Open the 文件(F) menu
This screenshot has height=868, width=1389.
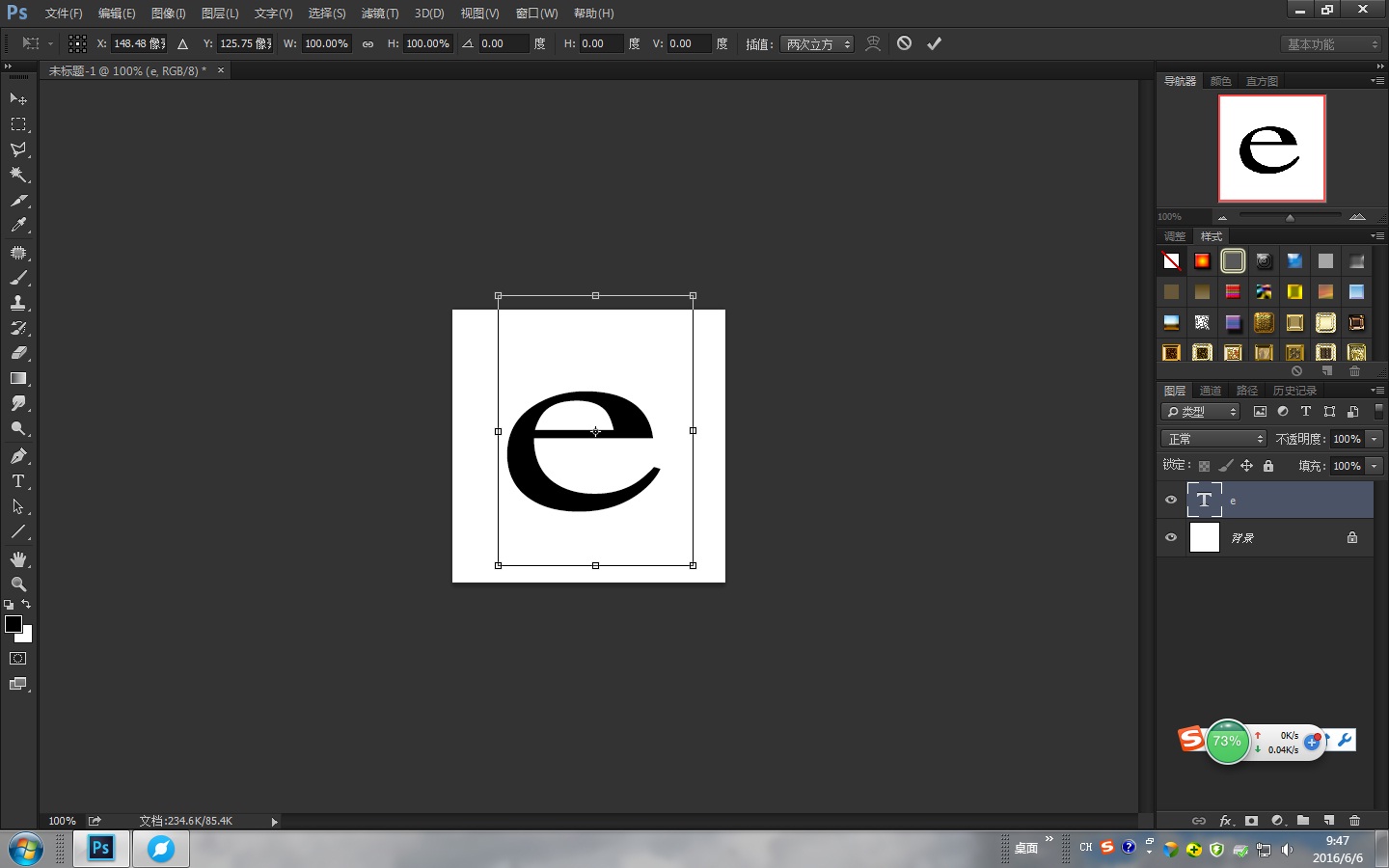pyautogui.click(x=64, y=14)
